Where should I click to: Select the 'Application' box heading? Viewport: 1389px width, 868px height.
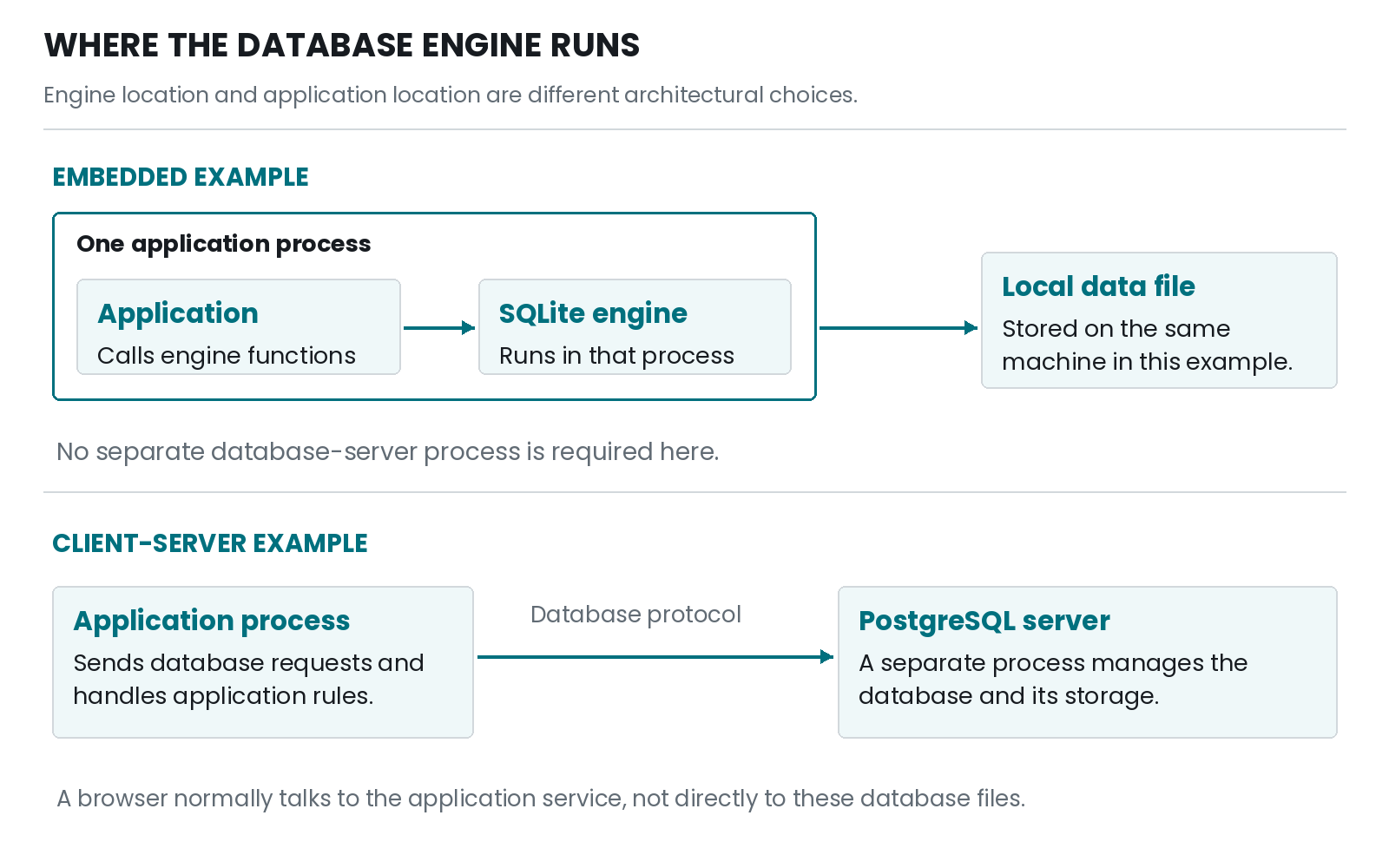(178, 312)
